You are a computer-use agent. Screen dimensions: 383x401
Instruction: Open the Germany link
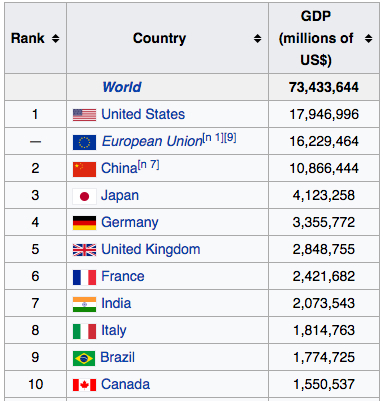pos(130,223)
